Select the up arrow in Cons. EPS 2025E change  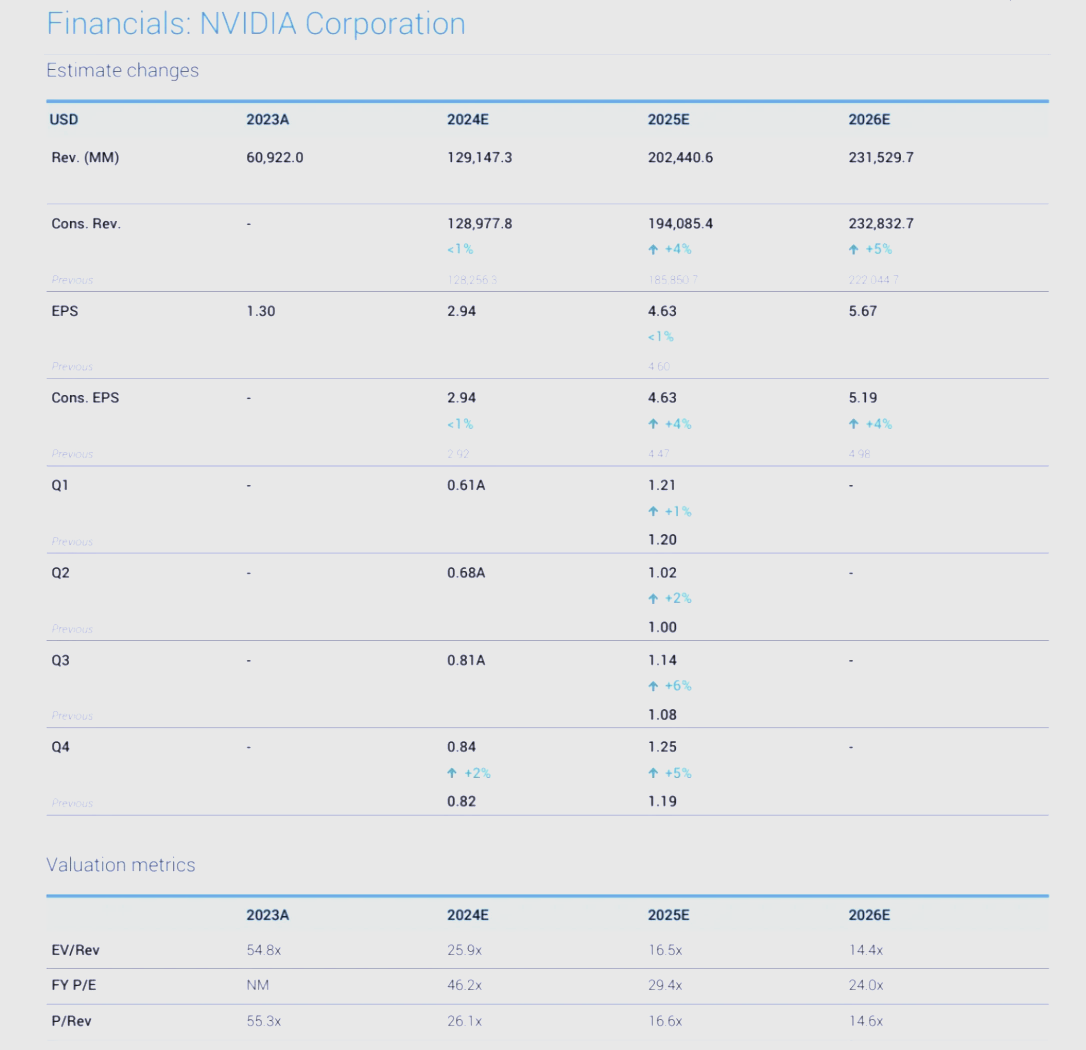click(653, 424)
